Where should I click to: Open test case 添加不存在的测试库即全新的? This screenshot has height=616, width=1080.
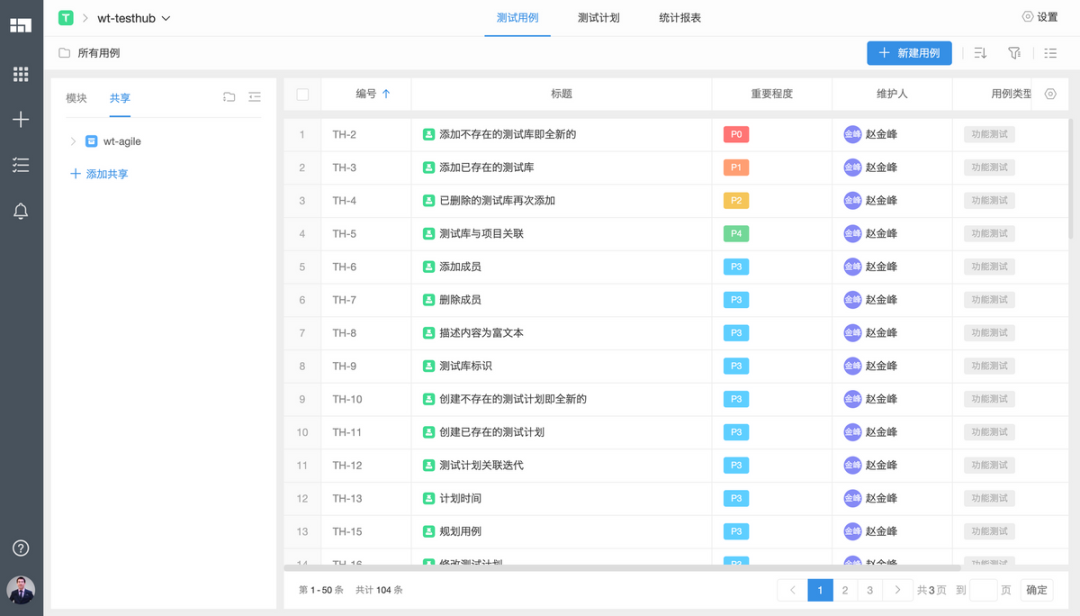click(508, 134)
